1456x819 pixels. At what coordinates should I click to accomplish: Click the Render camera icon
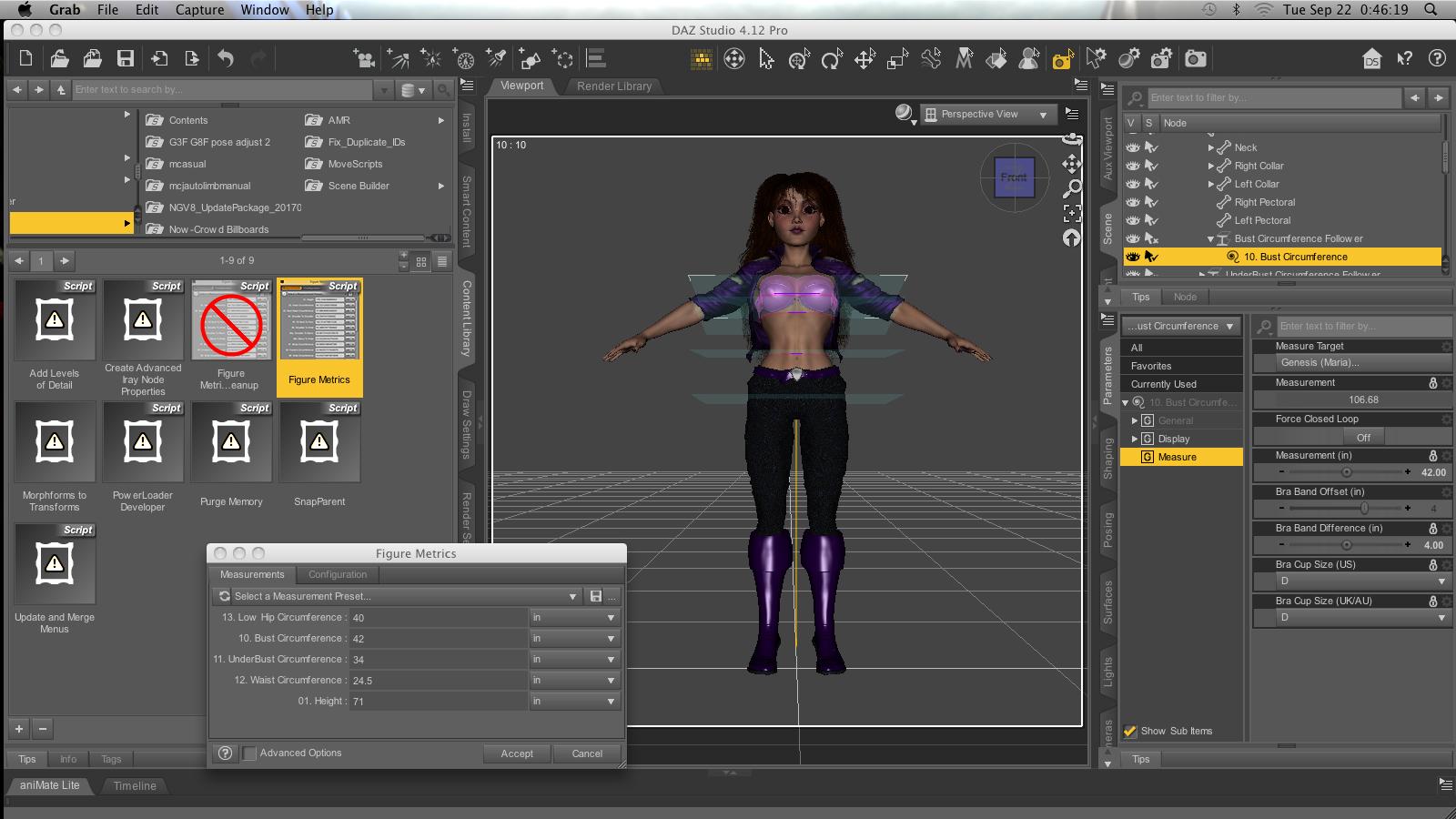click(1196, 59)
